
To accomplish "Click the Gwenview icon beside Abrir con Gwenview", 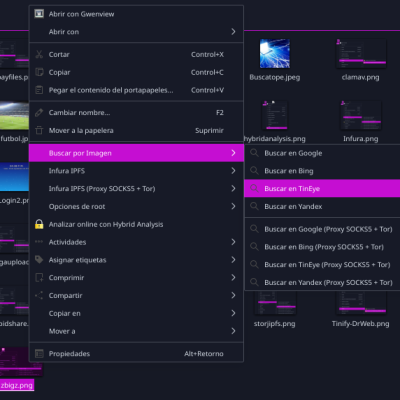I will (x=39, y=14).
